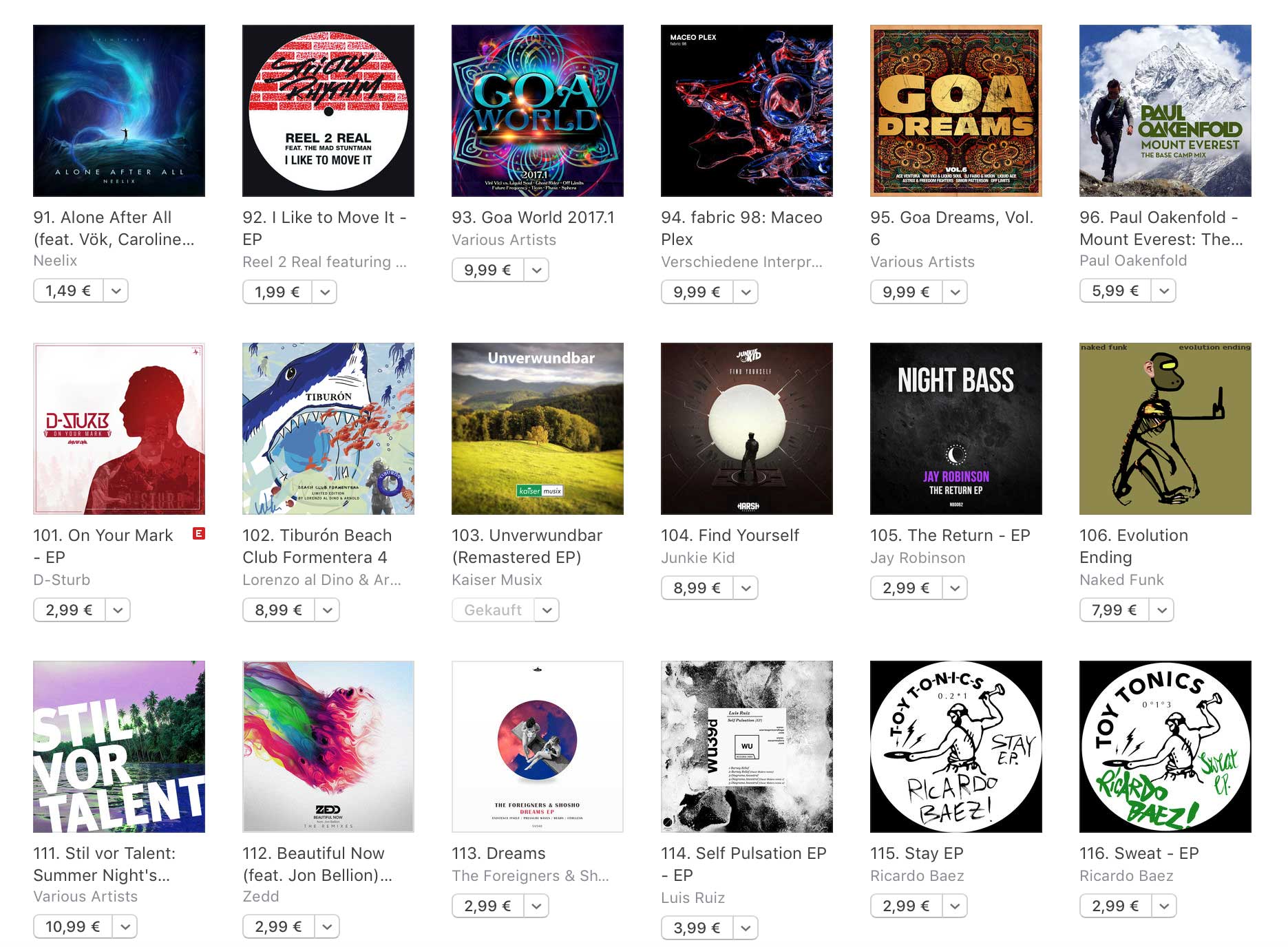Open the Stil vor Talent cover art
This screenshot has width=1288, height=947.
click(x=118, y=747)
